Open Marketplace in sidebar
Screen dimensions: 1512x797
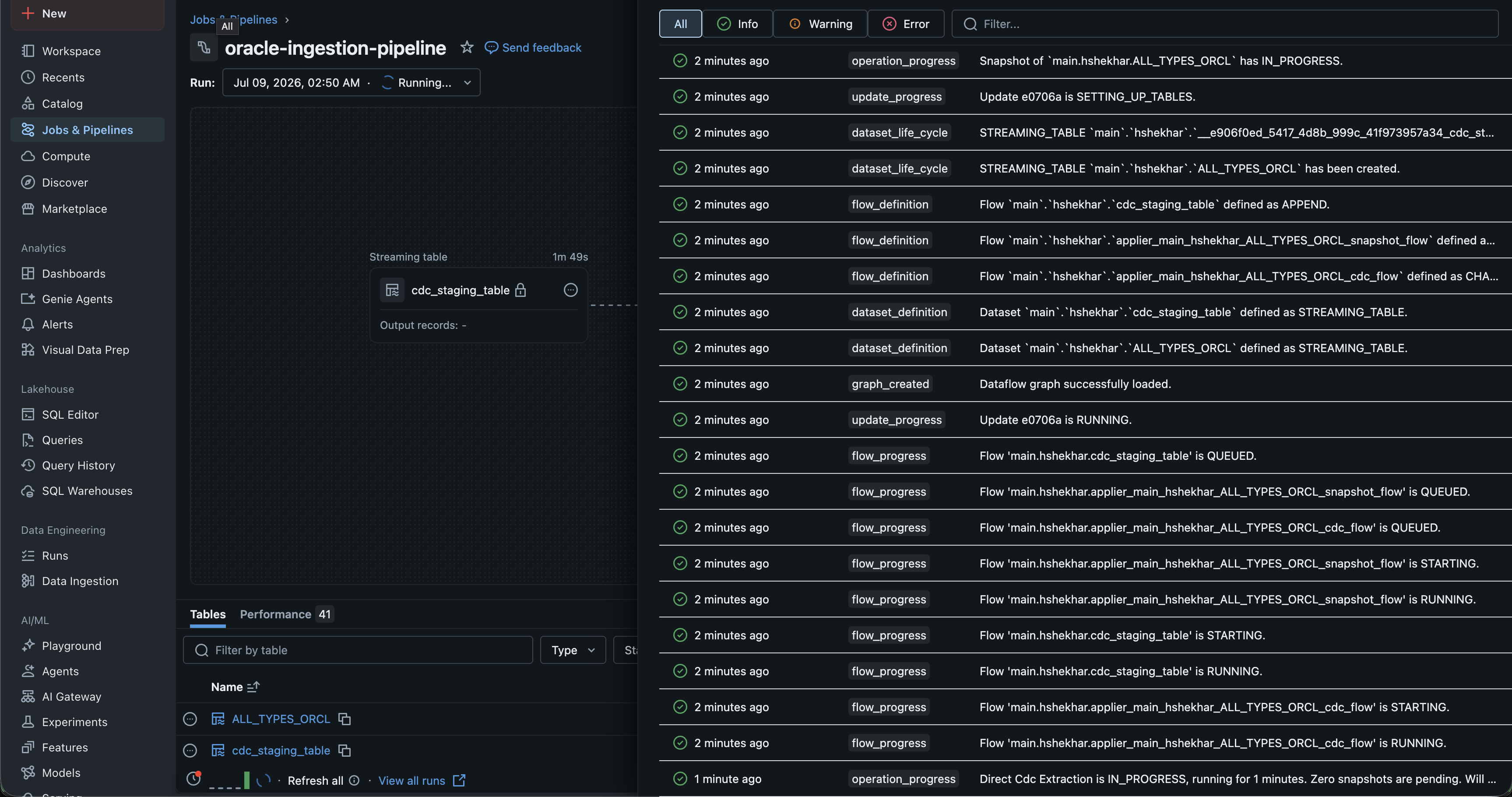click(87, 208)
